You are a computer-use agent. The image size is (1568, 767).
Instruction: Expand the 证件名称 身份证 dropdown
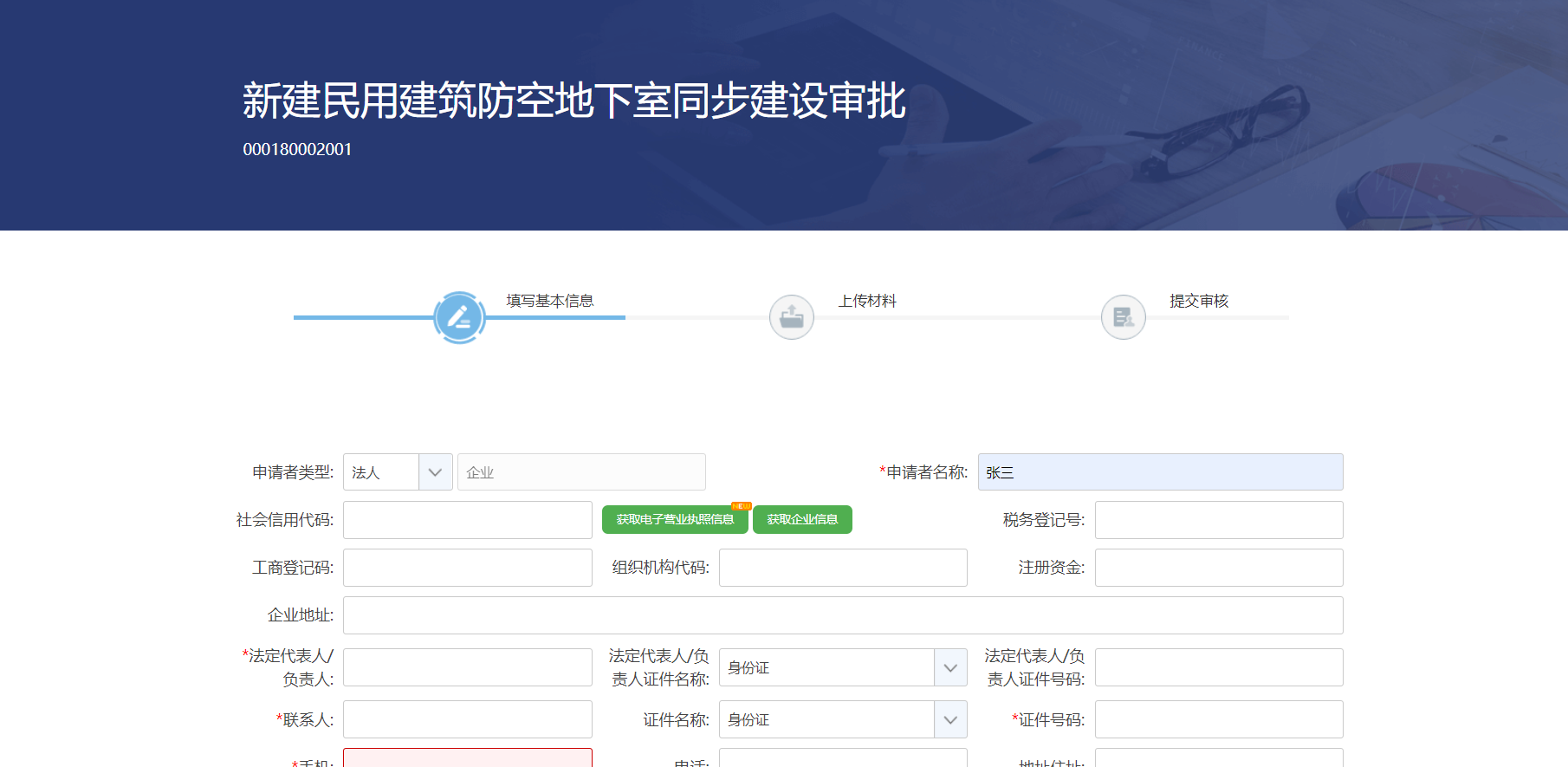click(x=949, y=719)
